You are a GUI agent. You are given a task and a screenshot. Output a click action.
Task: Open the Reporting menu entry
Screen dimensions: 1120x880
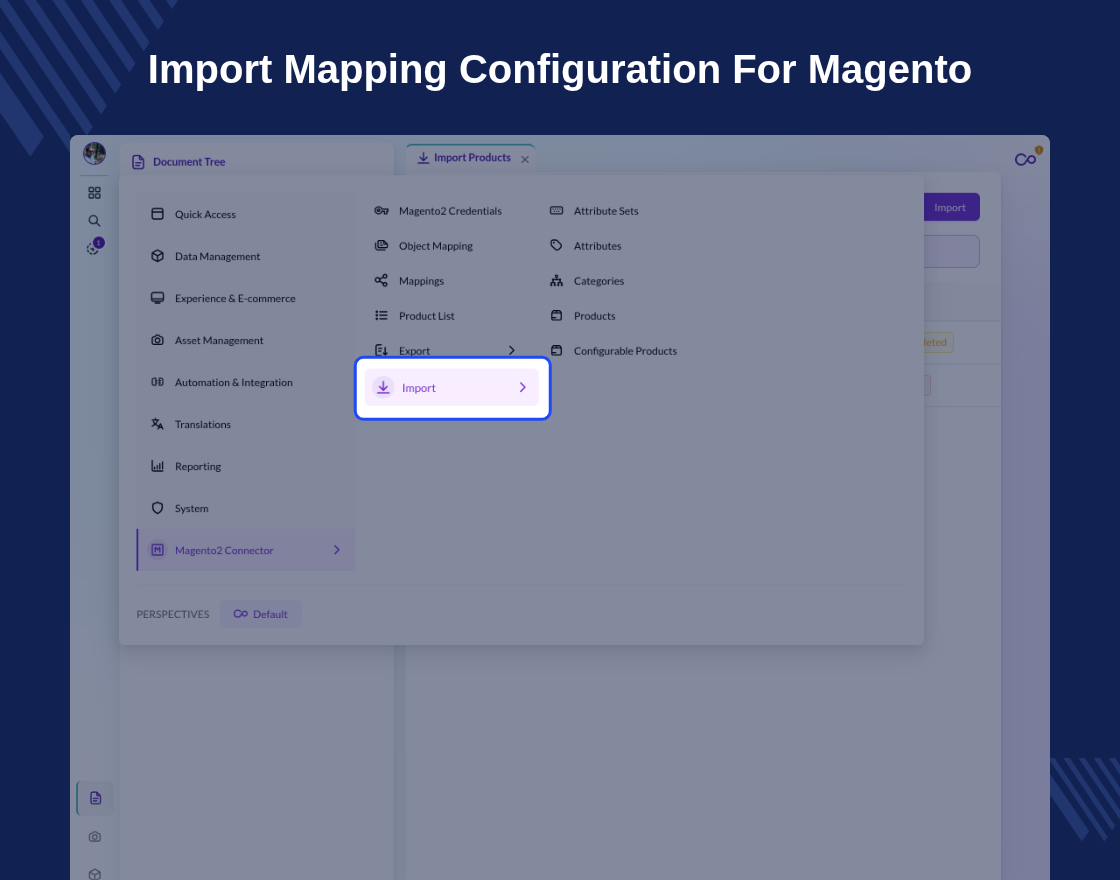tap(246, 466)
